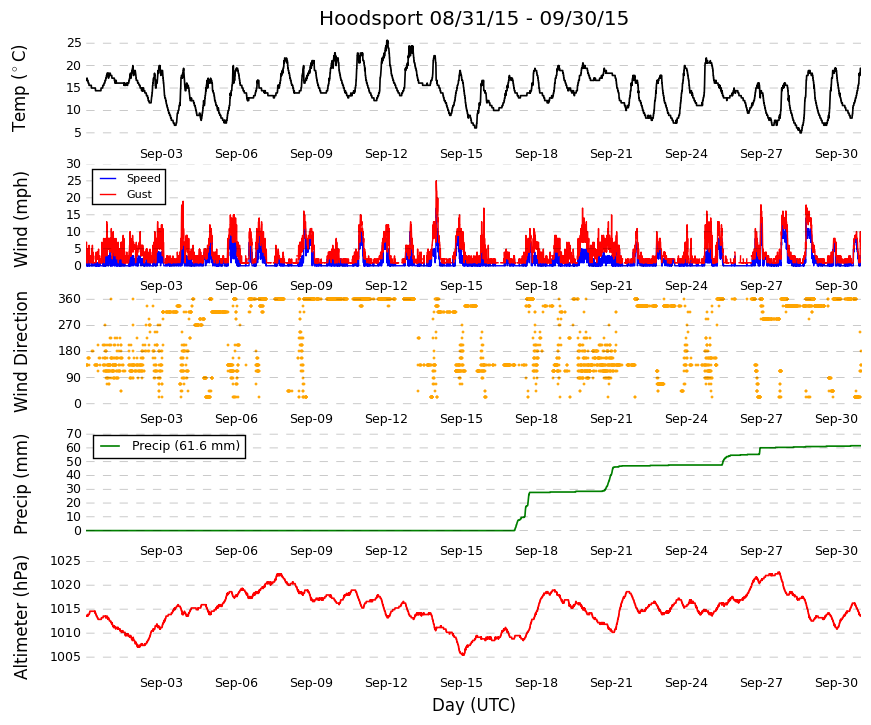Click Sep-15 tick under the temperature plot
This screenshot has width=871, height=725.
[461, 154]
